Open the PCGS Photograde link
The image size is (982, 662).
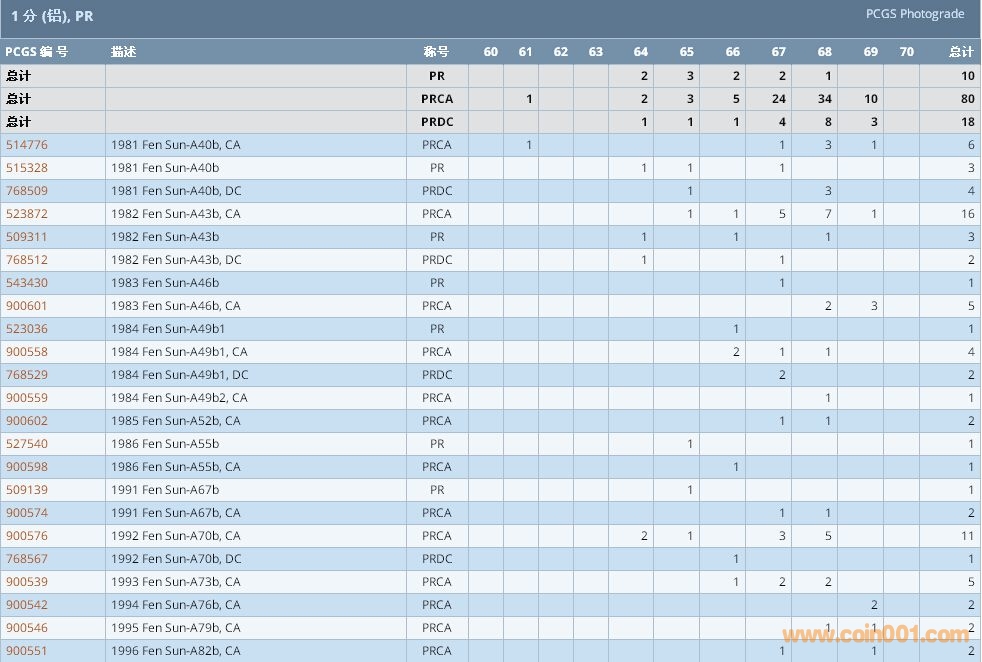[x=915, y=14]
